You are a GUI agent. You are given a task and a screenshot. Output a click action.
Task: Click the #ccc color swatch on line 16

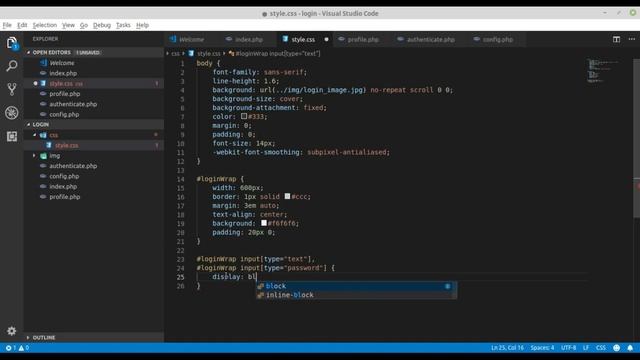pyautogui.click(x=287, y=196)
